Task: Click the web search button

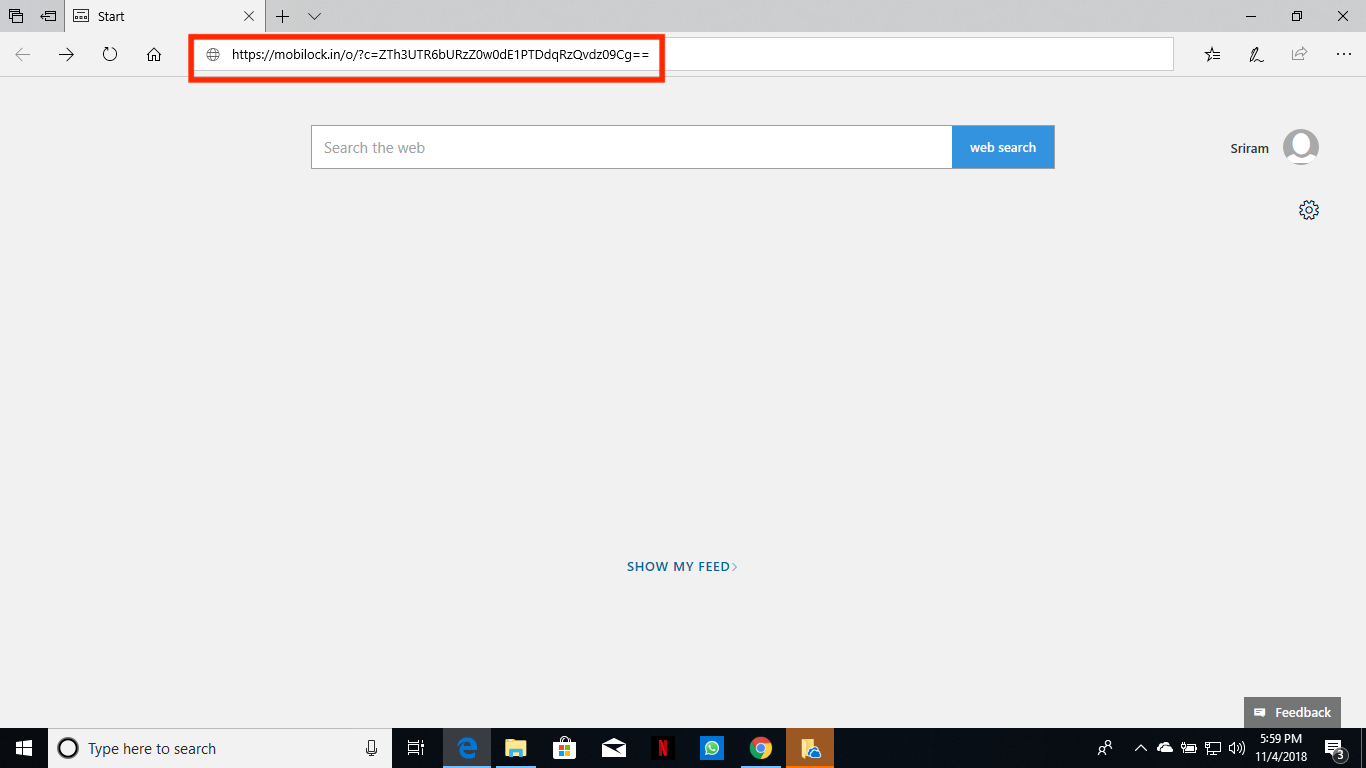Action: click(x=1003, y=147)
